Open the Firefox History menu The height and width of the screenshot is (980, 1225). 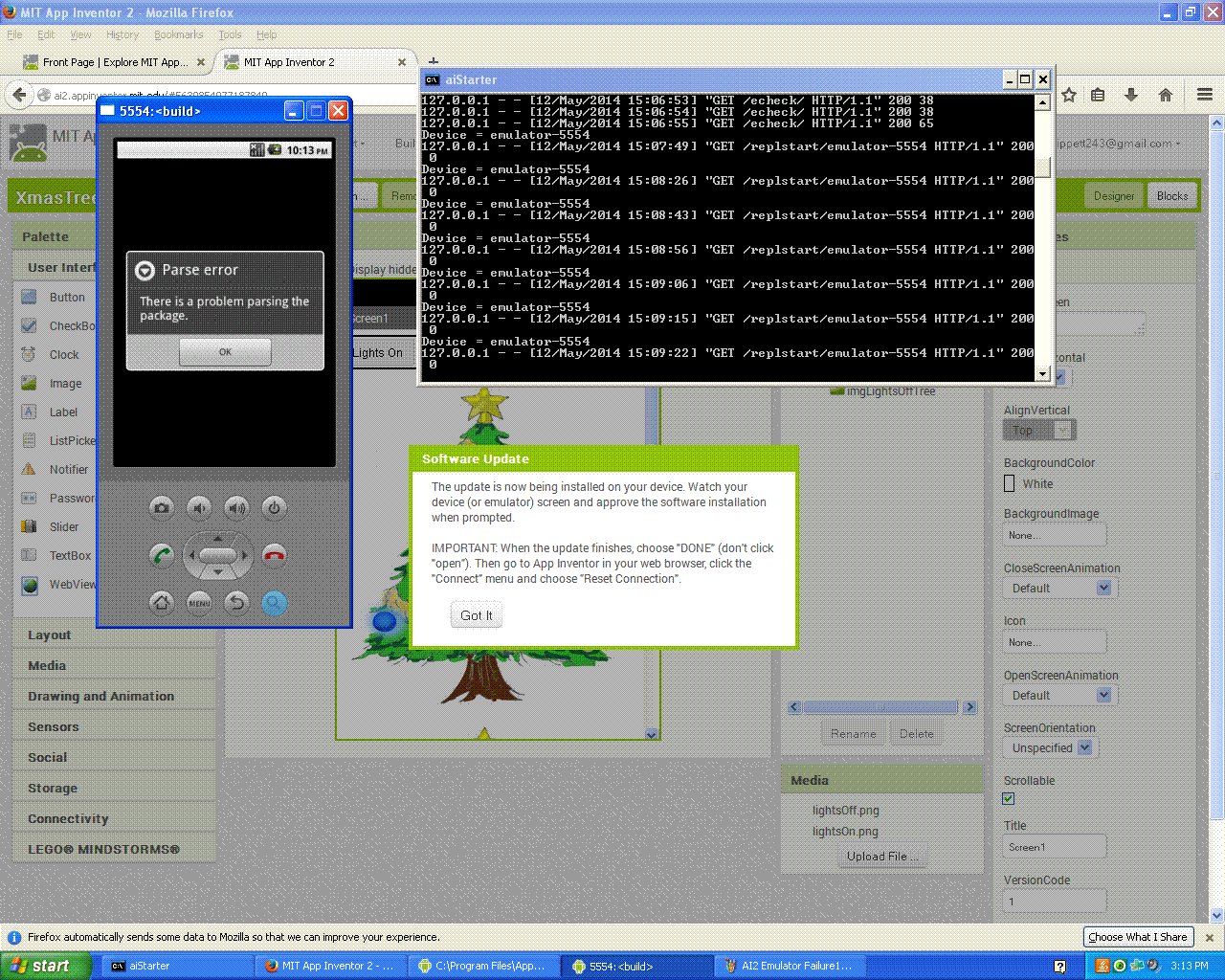tap(122, 34)
